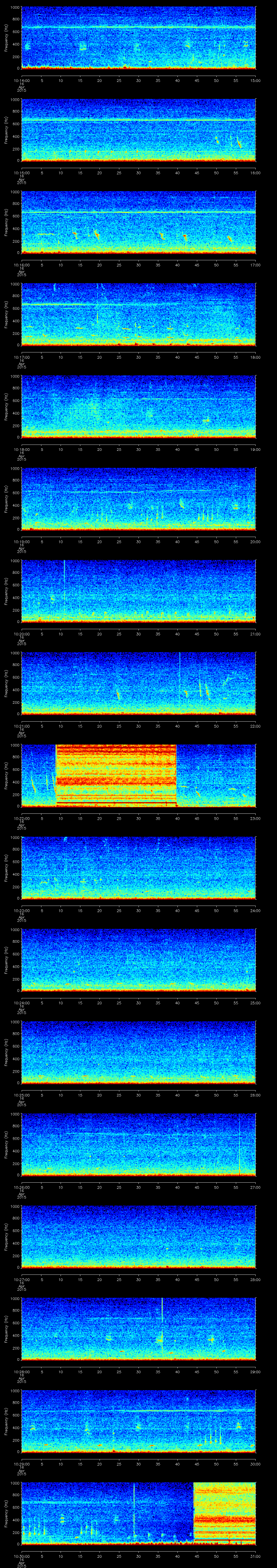Viewport: 277px width, 1568px height.
Task: Click the 10:27:00 start time label
Action: [x=21, y=1279]
